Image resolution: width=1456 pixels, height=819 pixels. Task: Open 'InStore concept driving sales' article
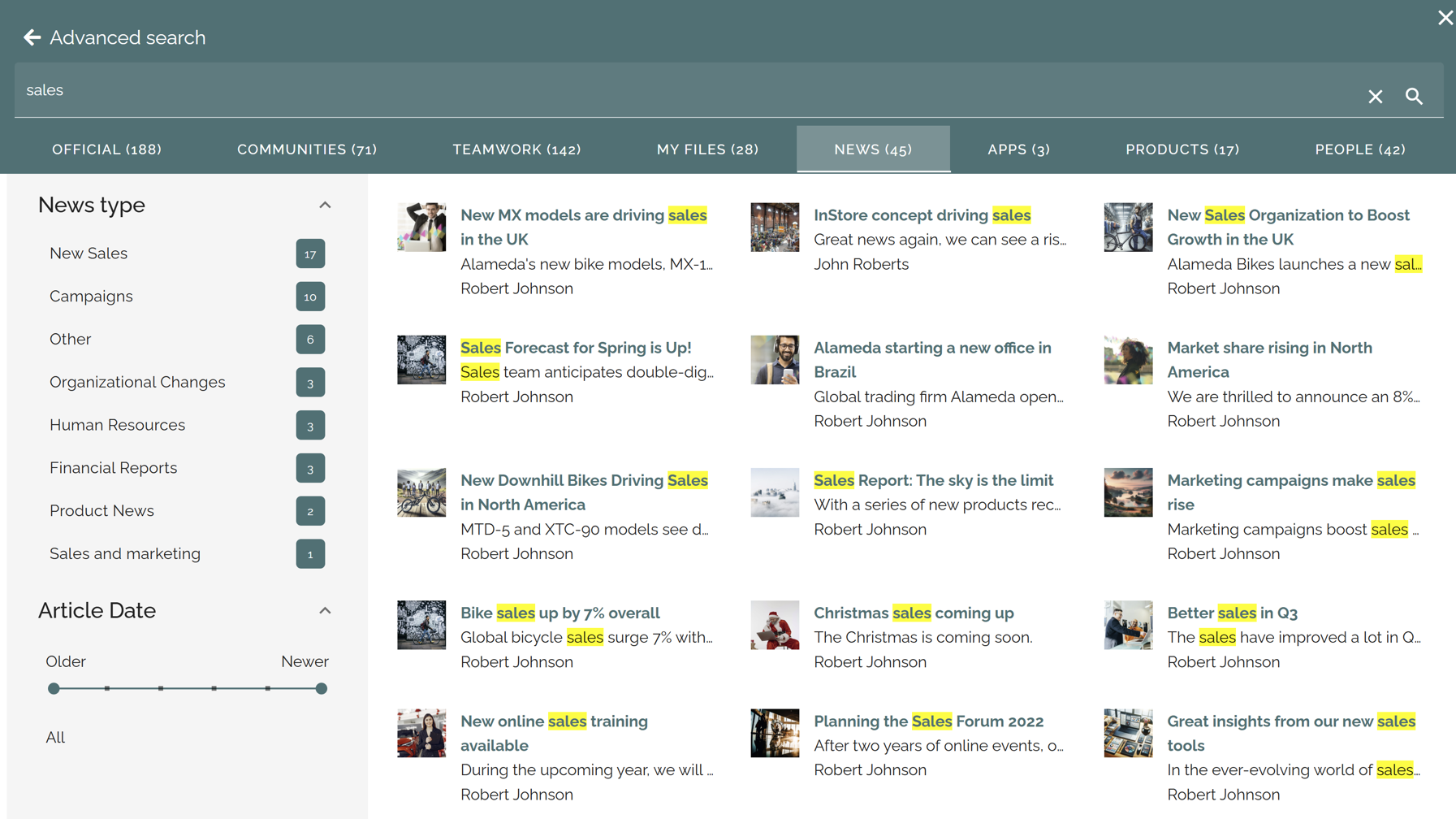point(922,215)
